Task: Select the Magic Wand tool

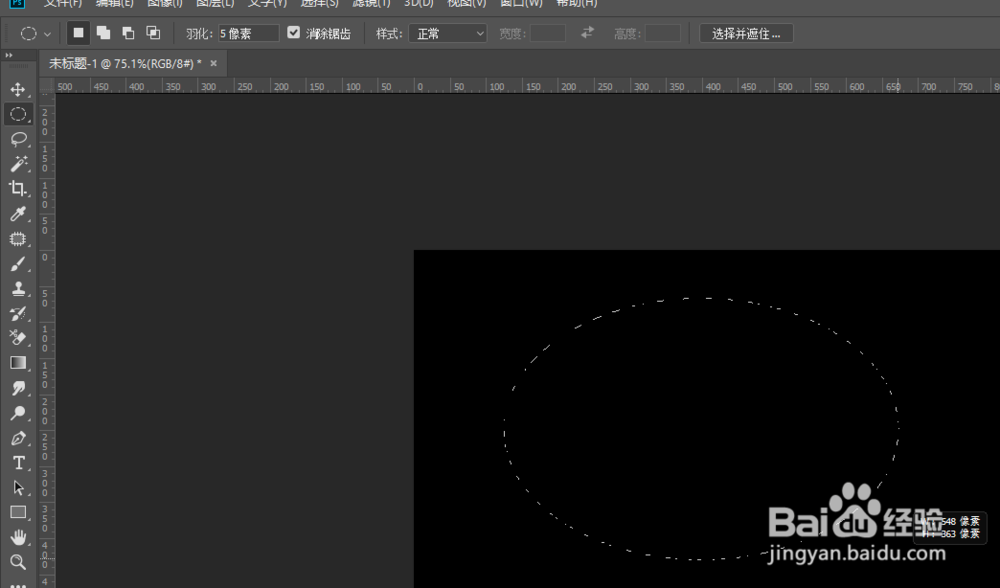Action: point(18,164)
